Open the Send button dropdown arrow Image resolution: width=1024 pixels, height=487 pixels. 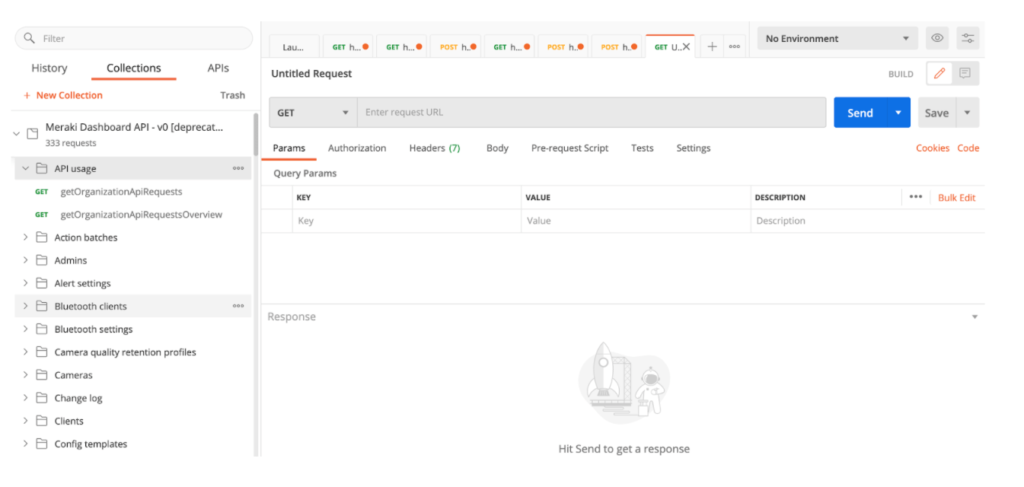coord(898,112)
